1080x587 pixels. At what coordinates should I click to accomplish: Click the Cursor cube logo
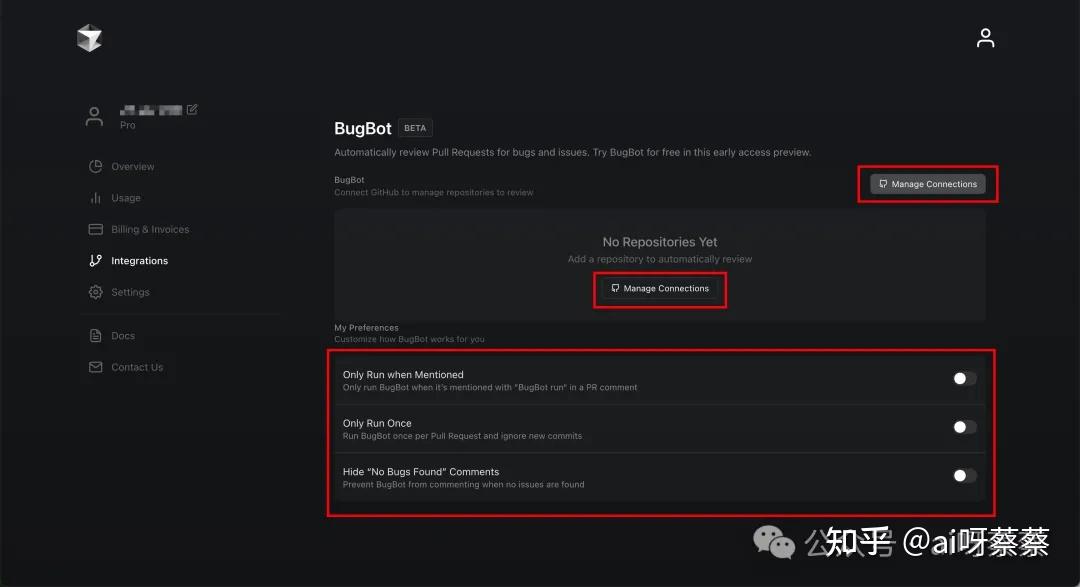(90, 38)
